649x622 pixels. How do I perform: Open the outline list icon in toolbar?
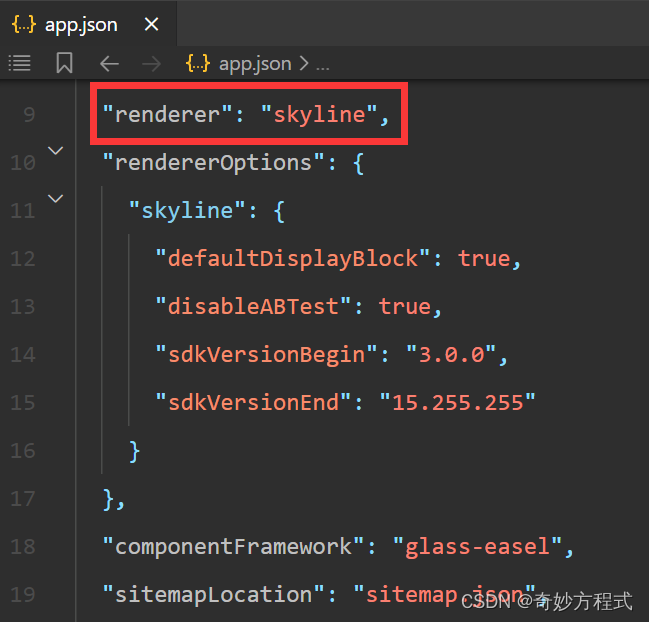(19, 63)
